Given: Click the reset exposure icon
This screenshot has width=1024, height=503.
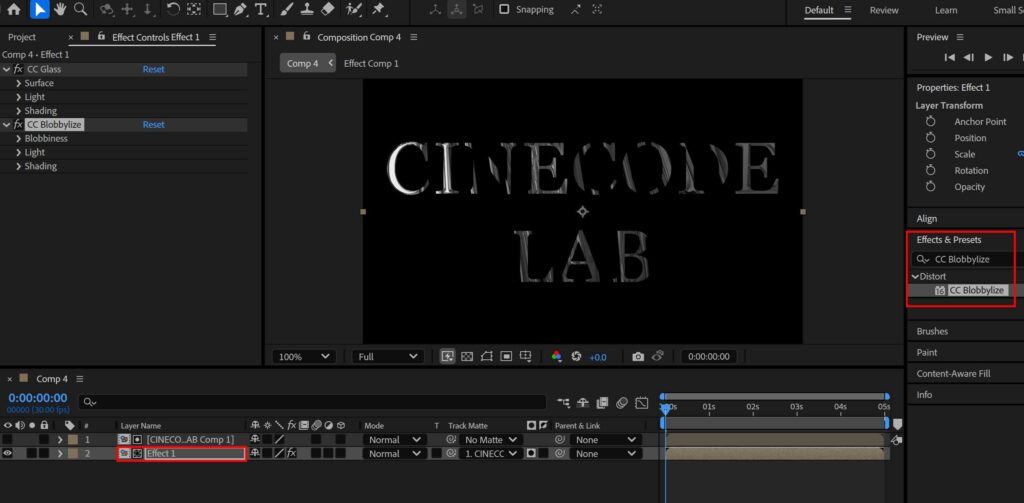Looking at the screenshot, I should [x=576, y=357].
